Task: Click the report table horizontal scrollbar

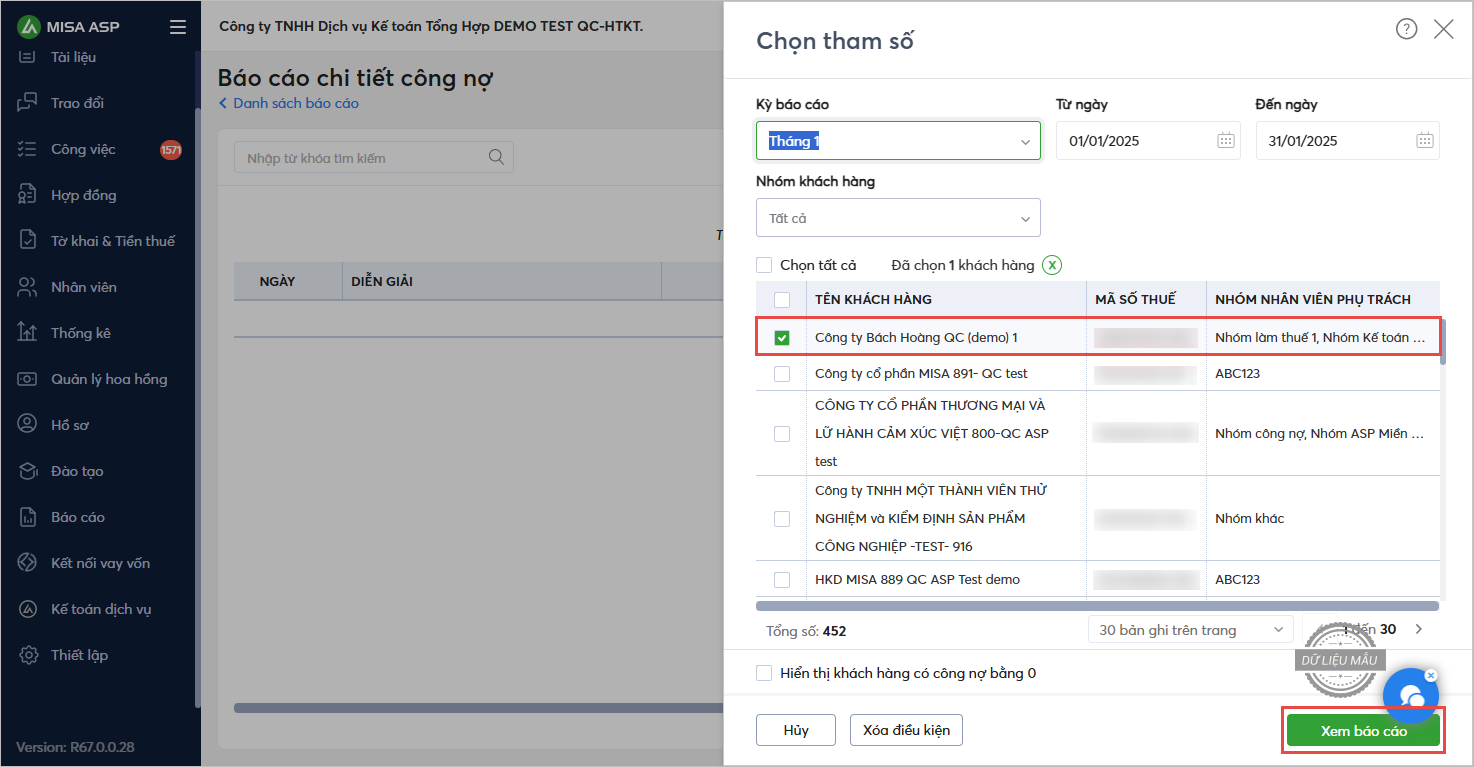Action: tap(478, 708)
